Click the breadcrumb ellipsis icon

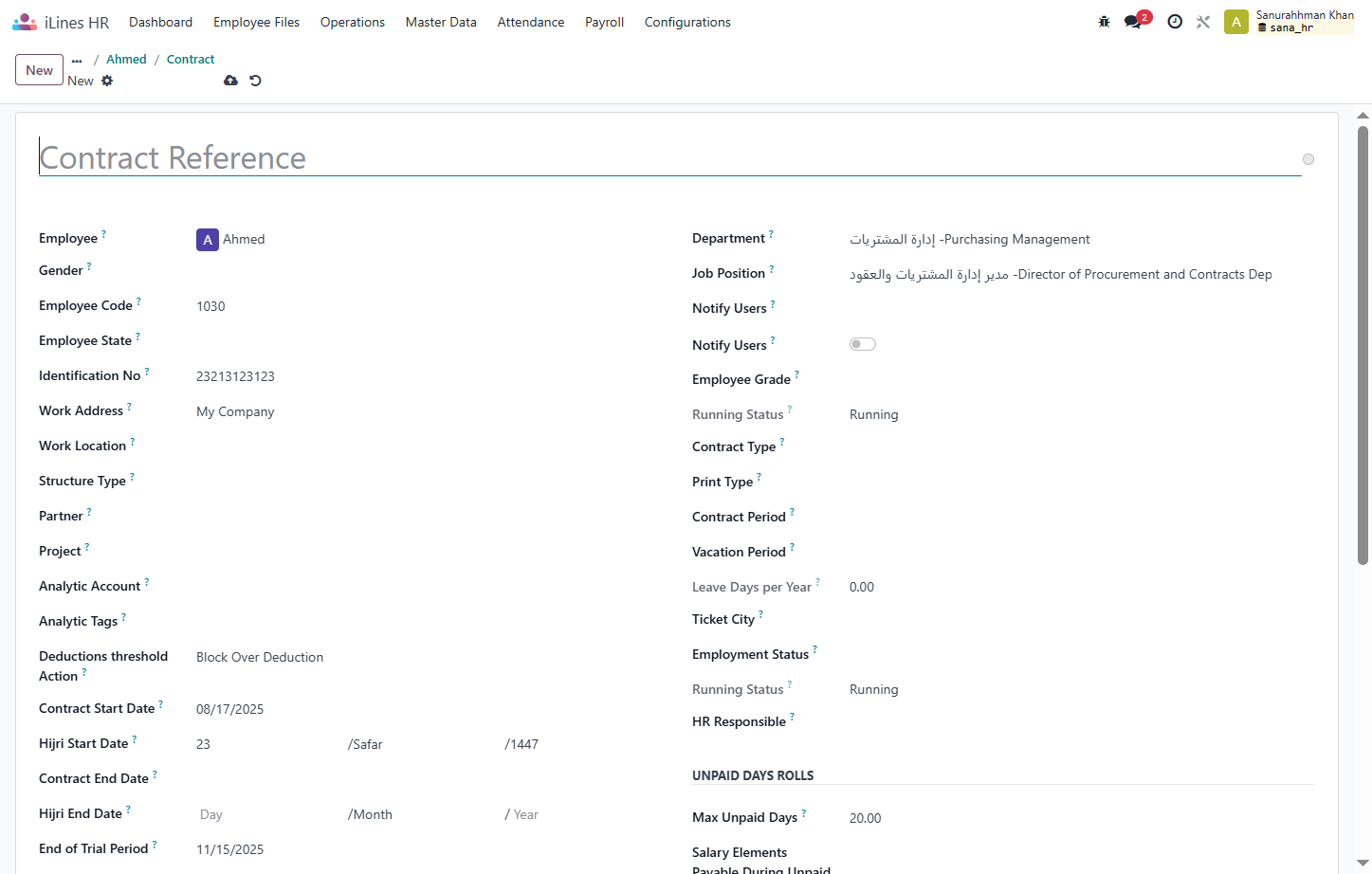(77, 60)
